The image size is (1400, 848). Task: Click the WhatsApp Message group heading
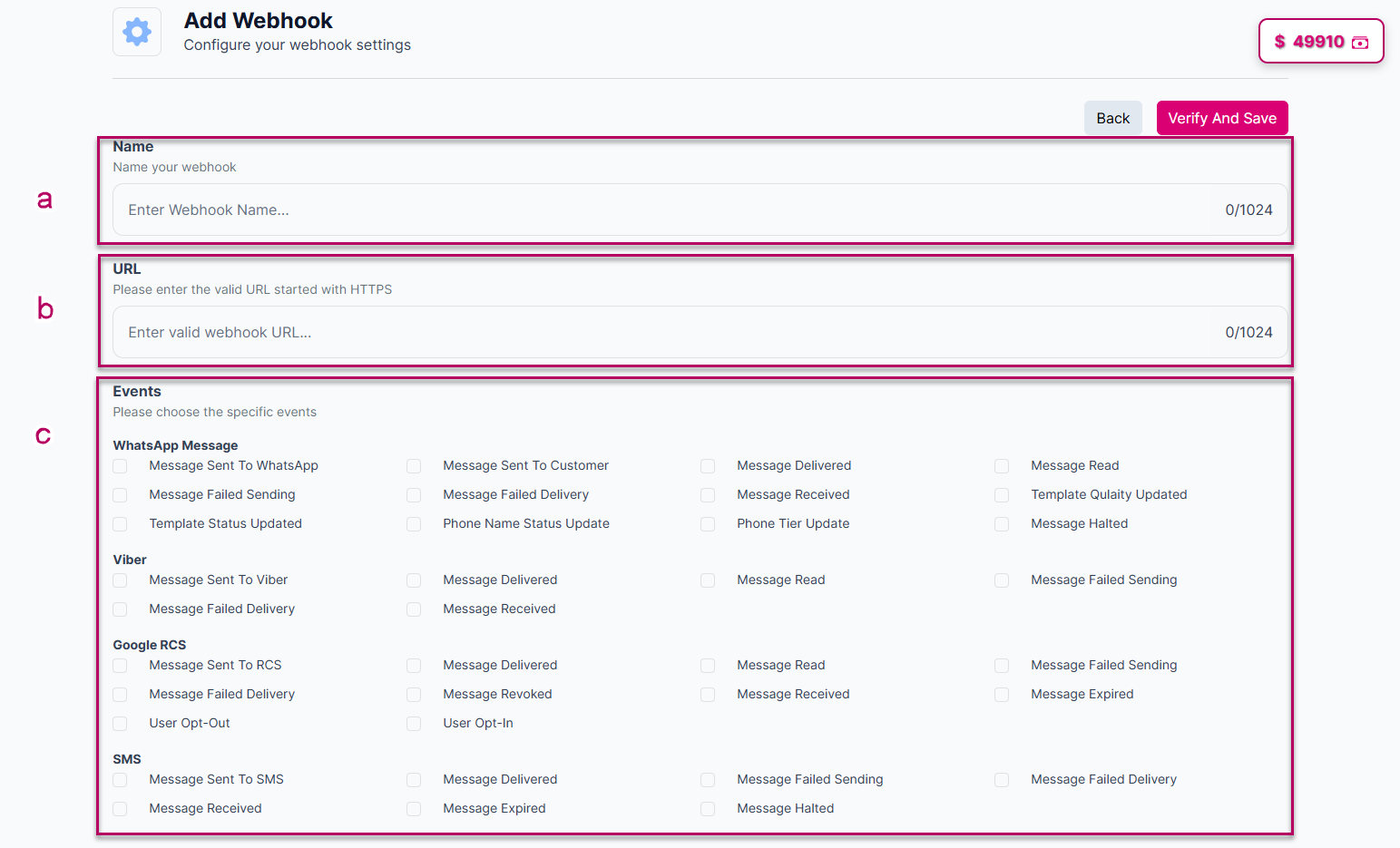[175, 445]
